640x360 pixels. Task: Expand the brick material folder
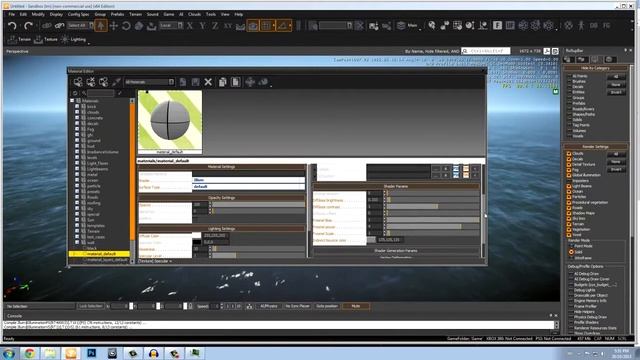coord(77,107)
